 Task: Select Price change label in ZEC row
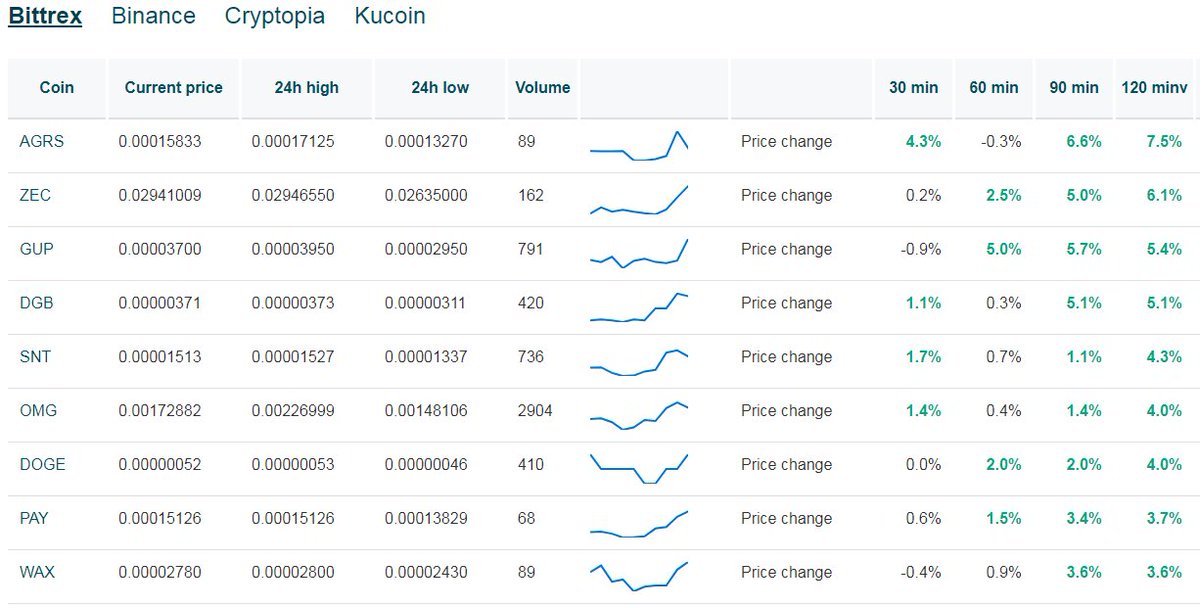[x=786, y=196]
